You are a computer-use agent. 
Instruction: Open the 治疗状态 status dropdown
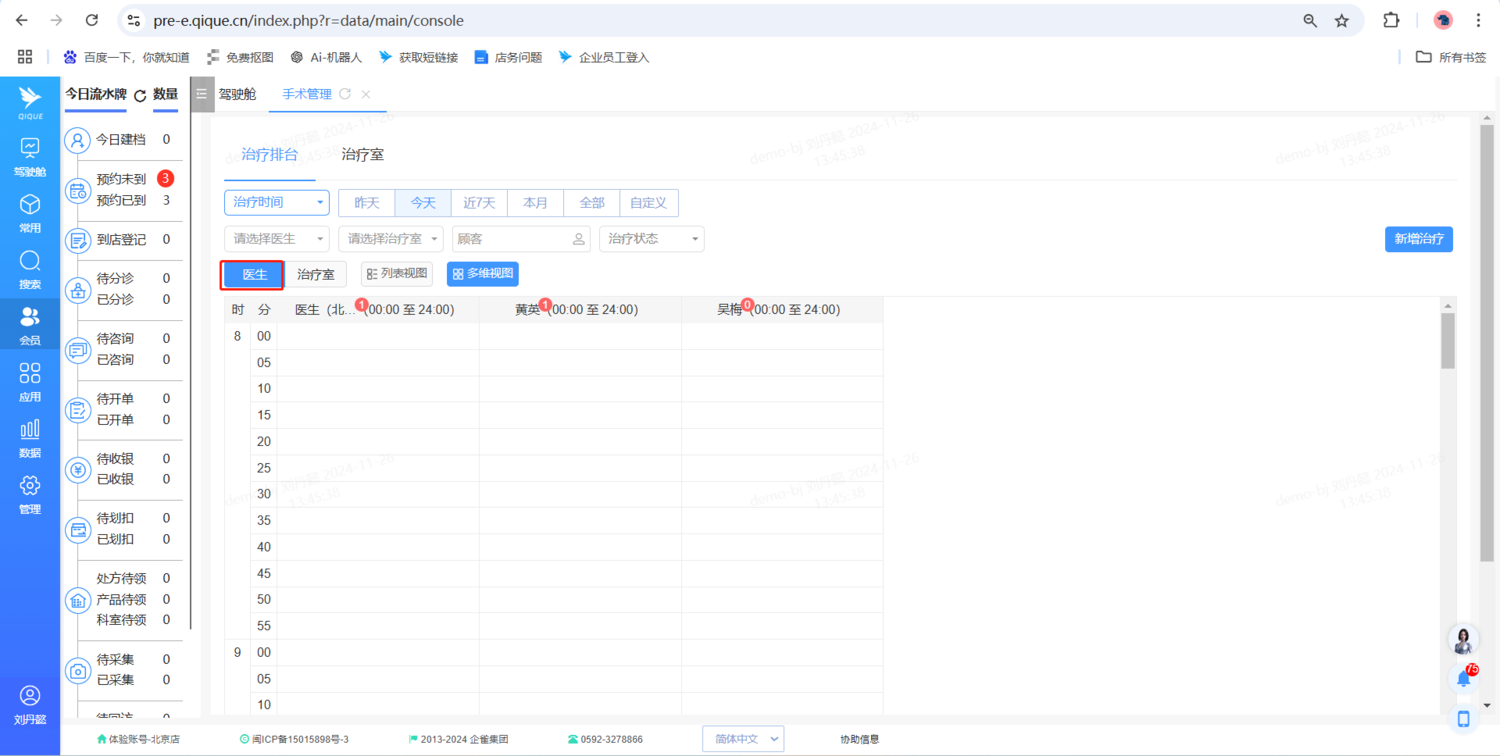tap(651, 239)
